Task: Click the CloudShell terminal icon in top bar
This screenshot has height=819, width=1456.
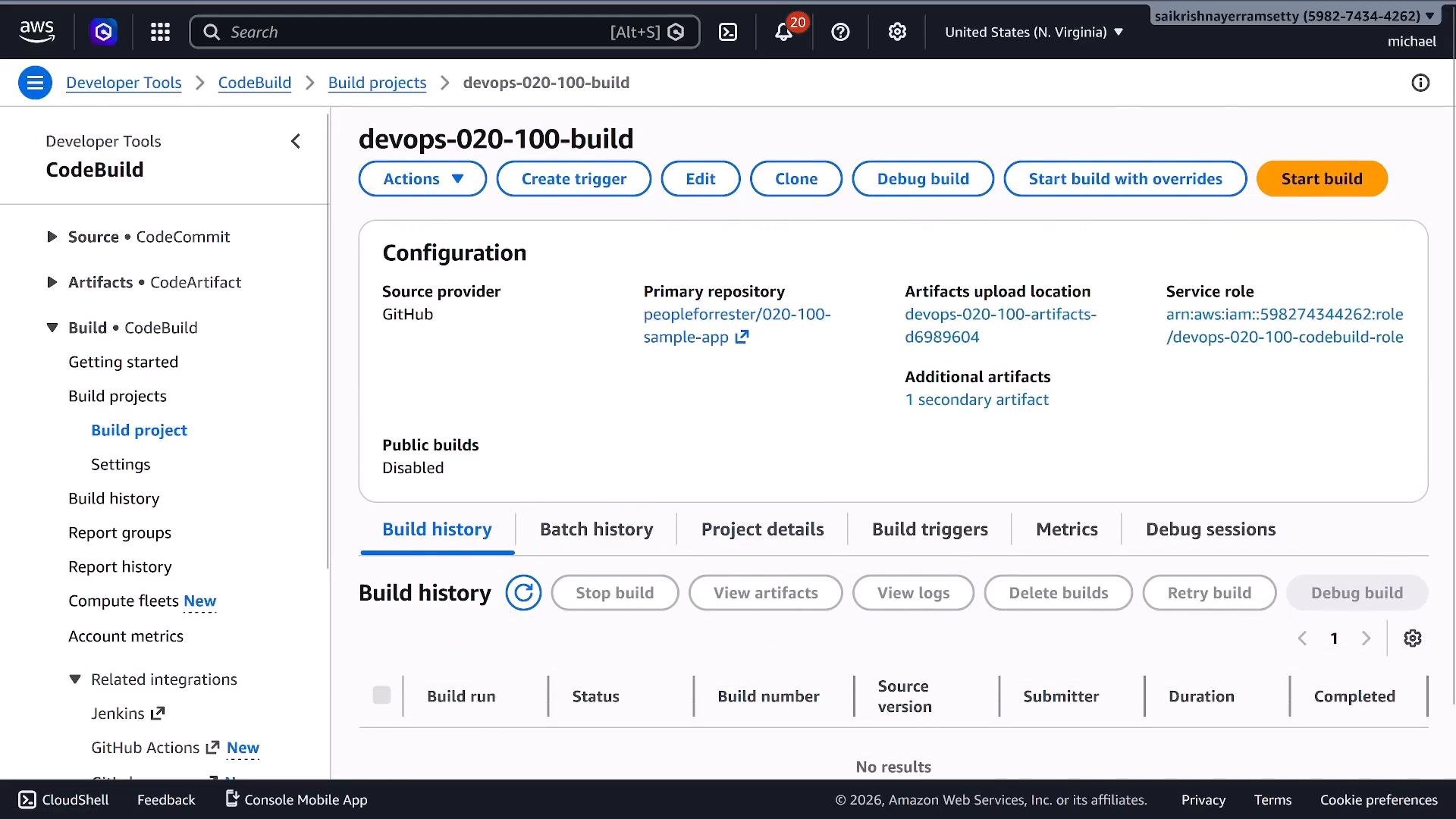Action: click(x=728, y=32)
